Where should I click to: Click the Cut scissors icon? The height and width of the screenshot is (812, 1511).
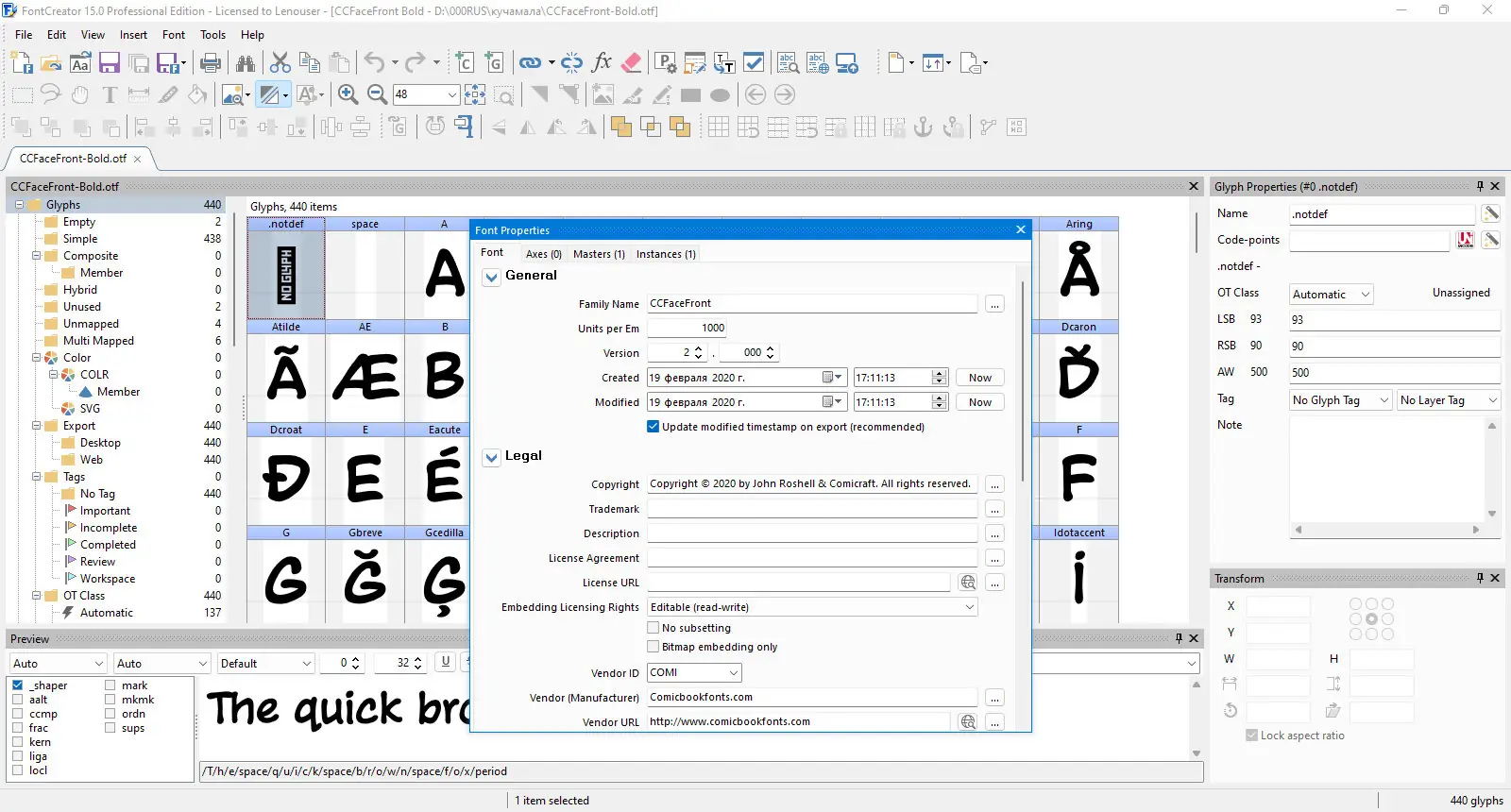point(280,63)
